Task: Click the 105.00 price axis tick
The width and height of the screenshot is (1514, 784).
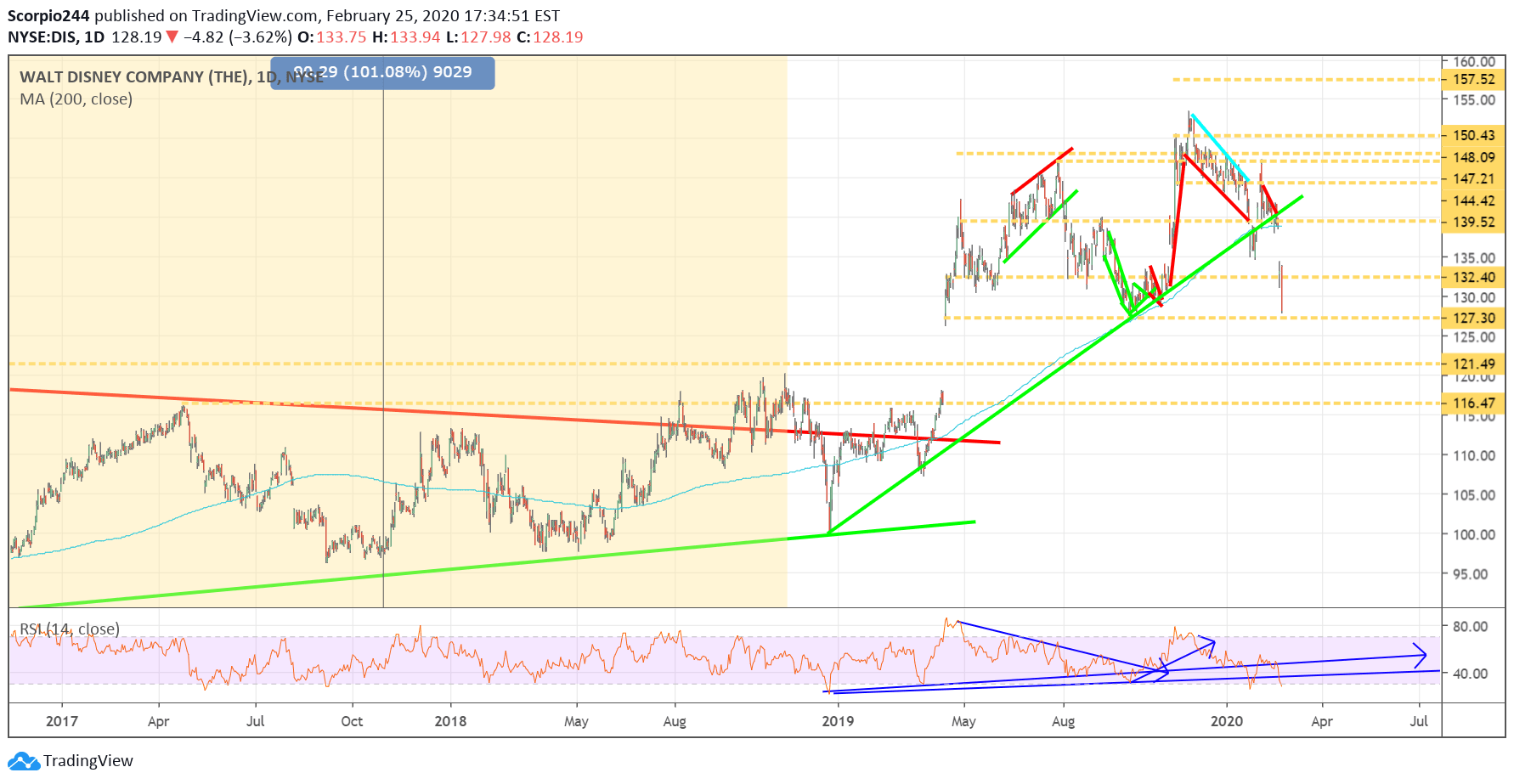Action: (1474, 494)
